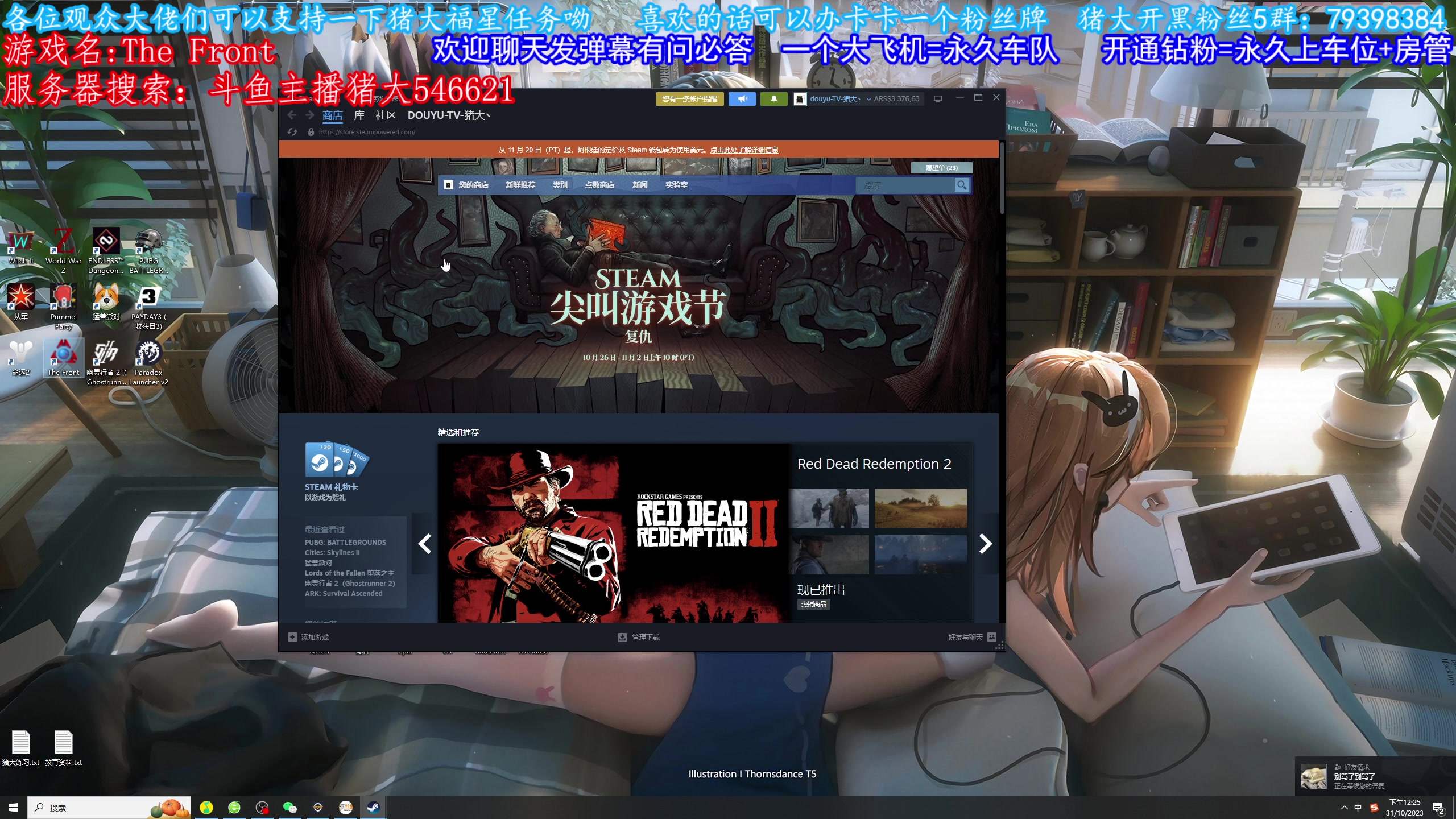Screen dimensions: 1456x819
Task: Open the ENDLESS Dungeon desktop shortcut
Action: [x=106, y=251]
